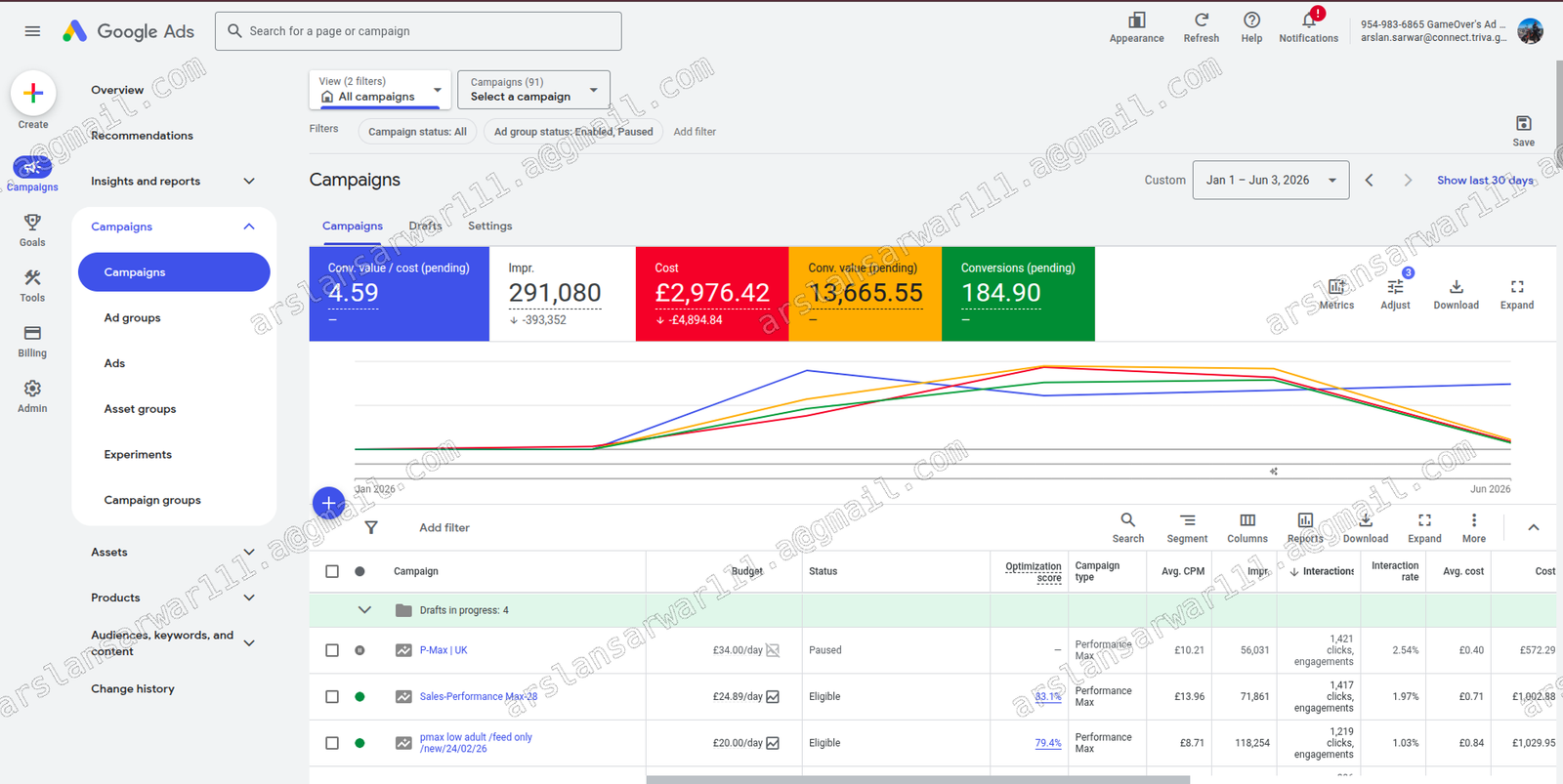The image size is (1563, 784).
Task: Click the Google Ads logo
Action: click(x=128, y=31)
